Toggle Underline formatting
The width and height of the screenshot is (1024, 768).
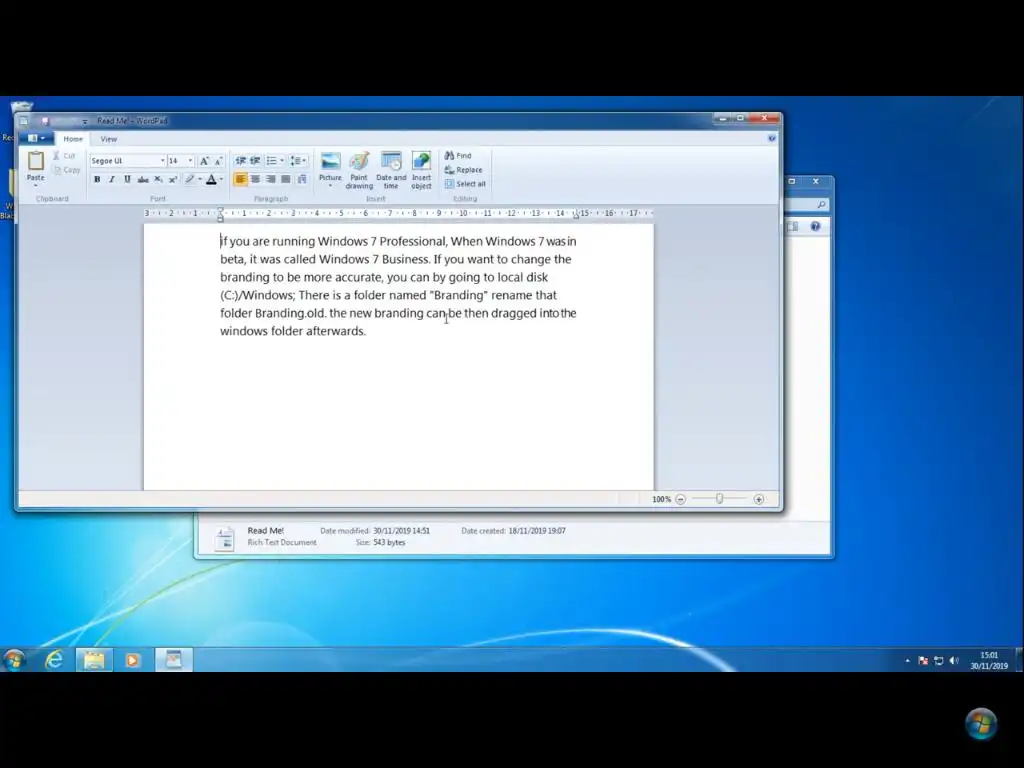pyautogui.click(x=127, y=180)
